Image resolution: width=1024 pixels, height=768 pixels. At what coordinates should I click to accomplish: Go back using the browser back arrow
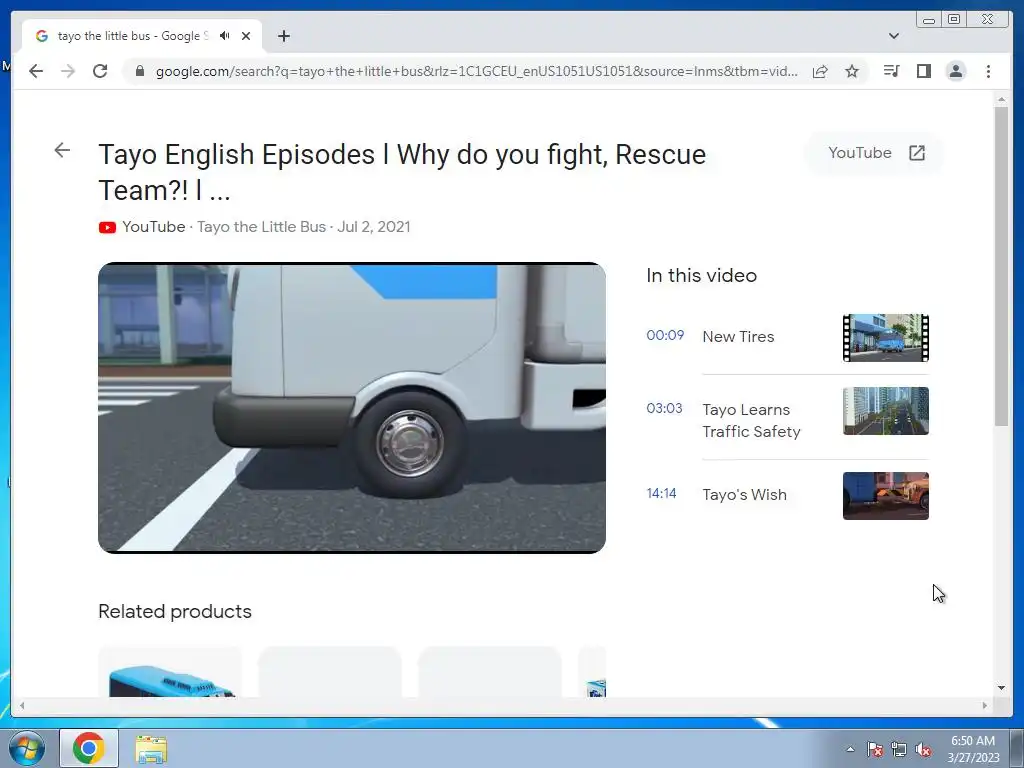click(x=36, y=71)
